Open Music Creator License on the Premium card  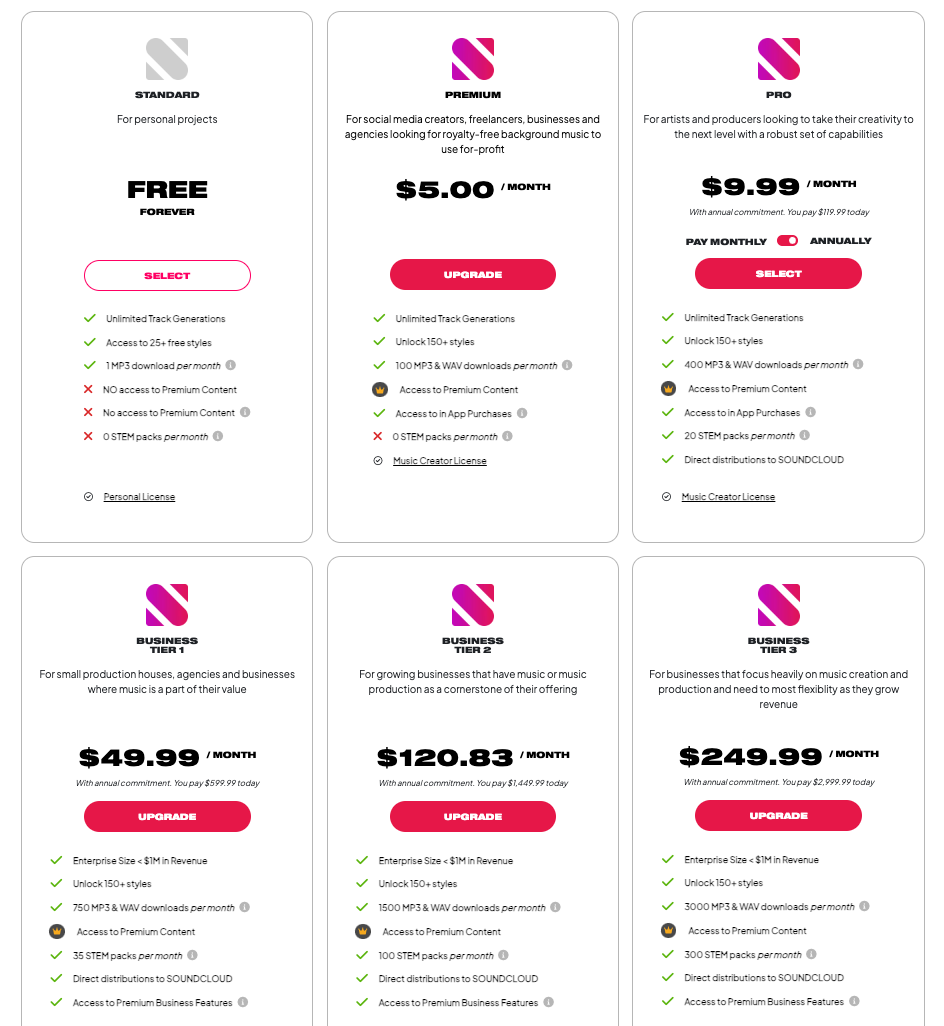pos(440,460)
